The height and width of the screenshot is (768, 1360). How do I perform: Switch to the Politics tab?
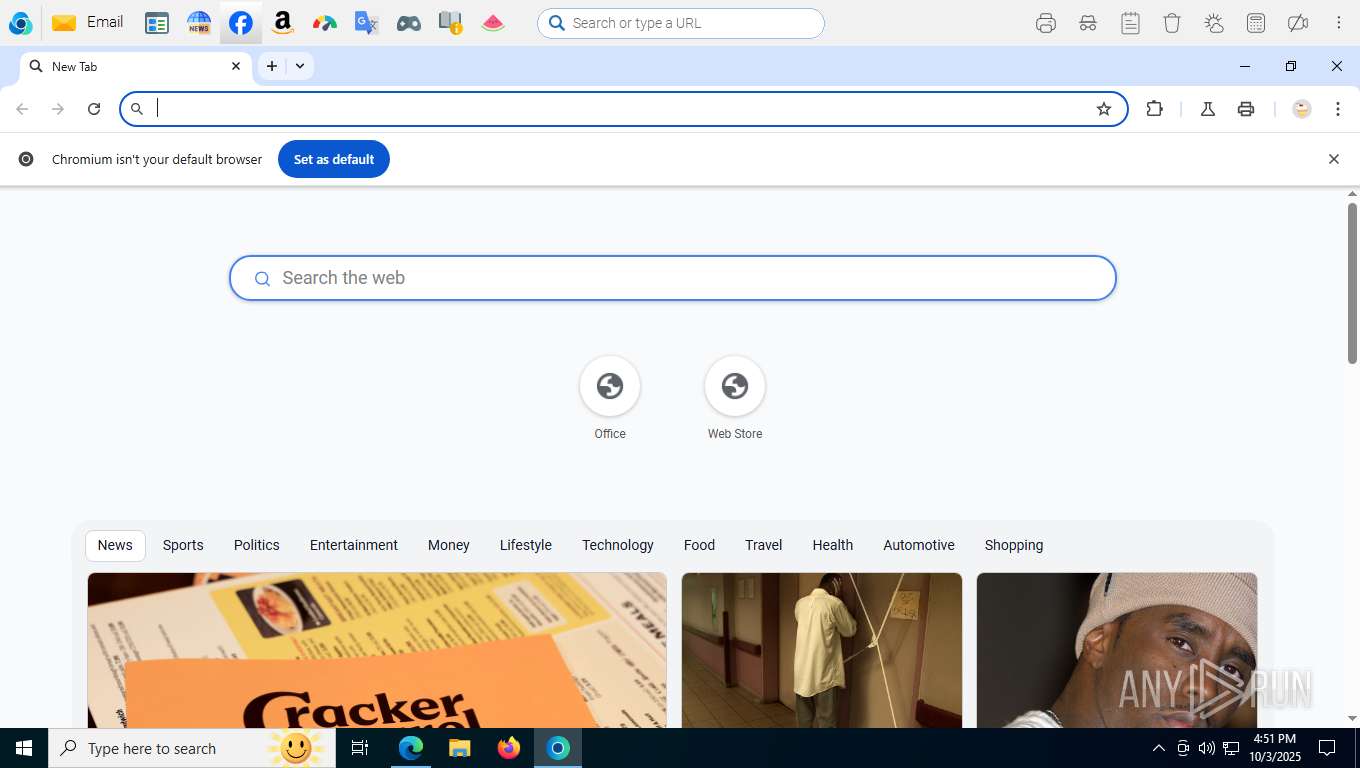coord(257,545)
